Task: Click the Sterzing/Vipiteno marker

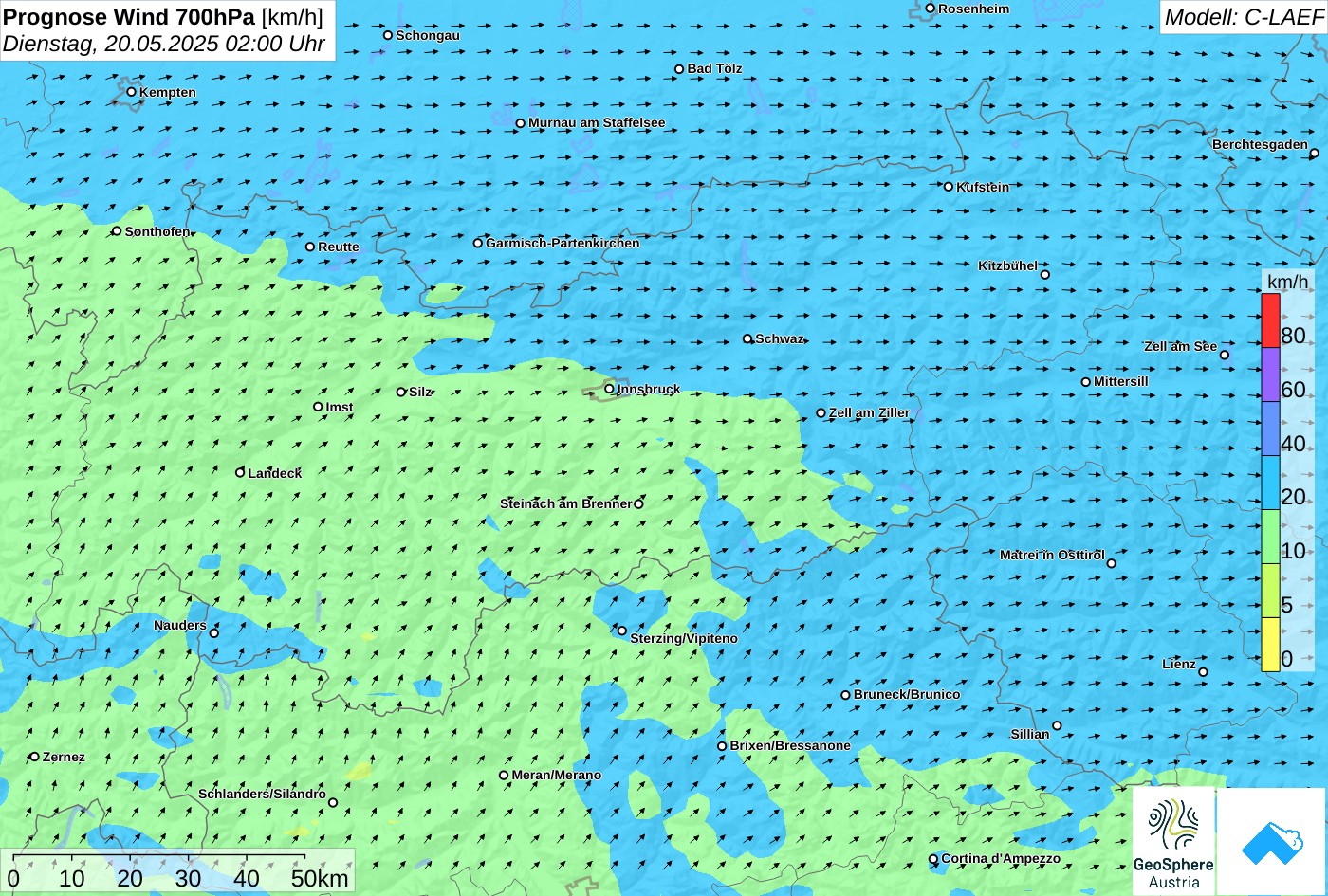Action: point(622,631)
